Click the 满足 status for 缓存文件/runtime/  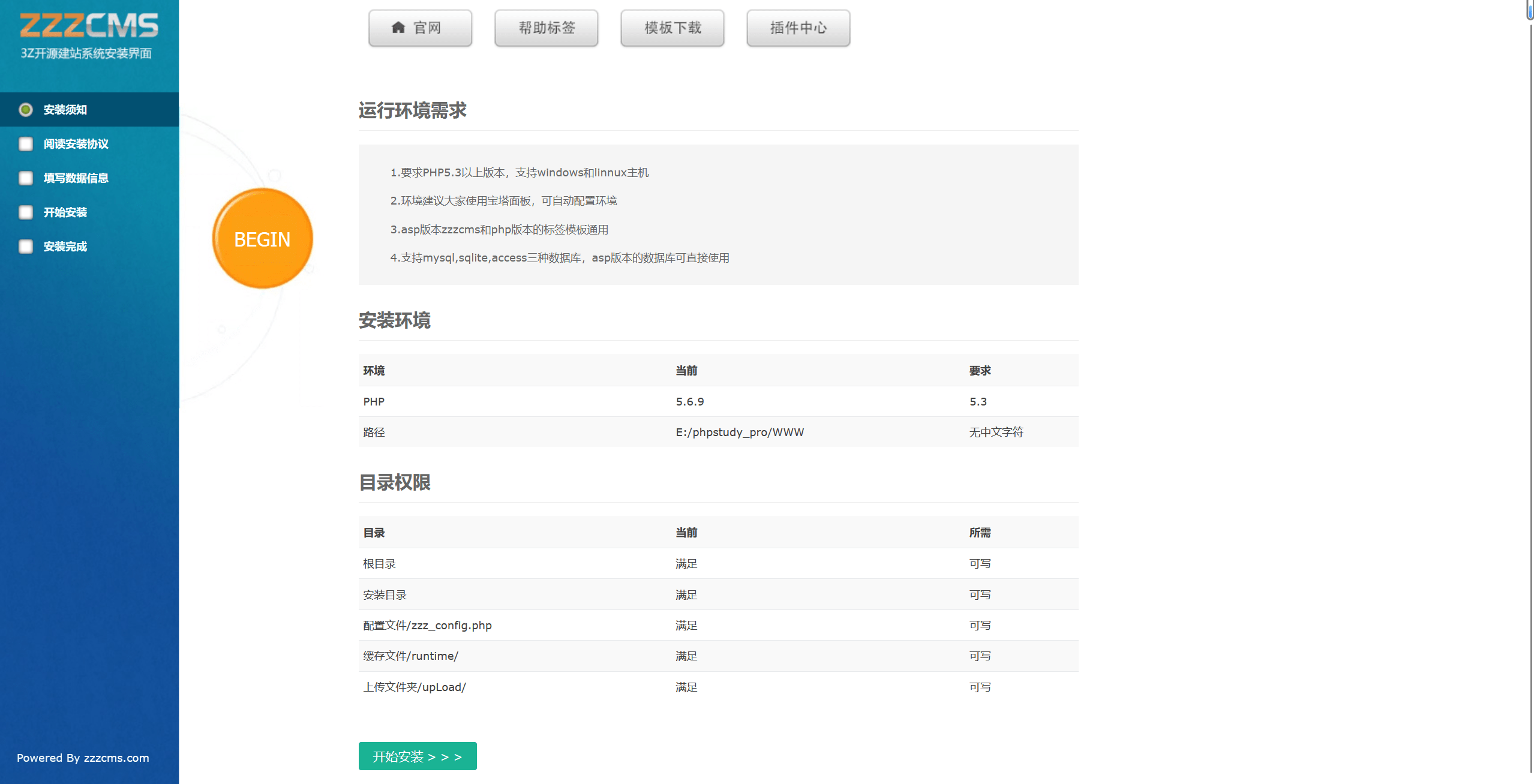686,656
